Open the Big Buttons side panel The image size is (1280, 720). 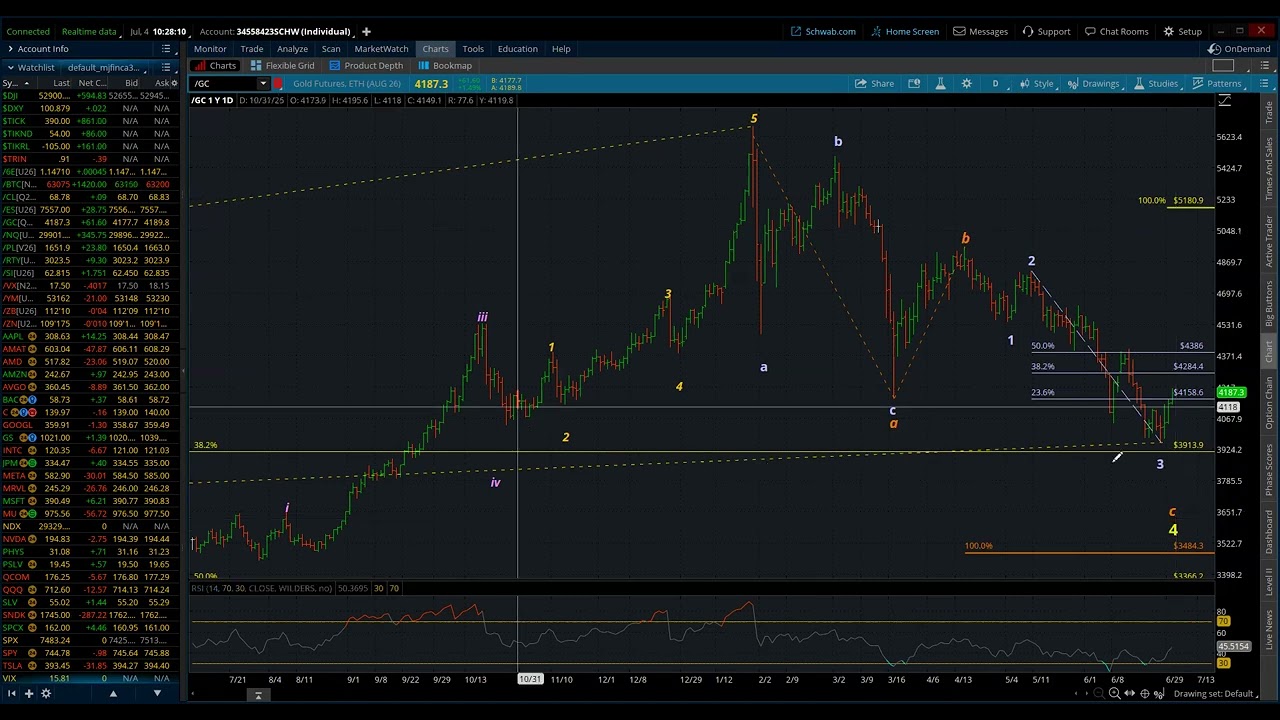1270,304
